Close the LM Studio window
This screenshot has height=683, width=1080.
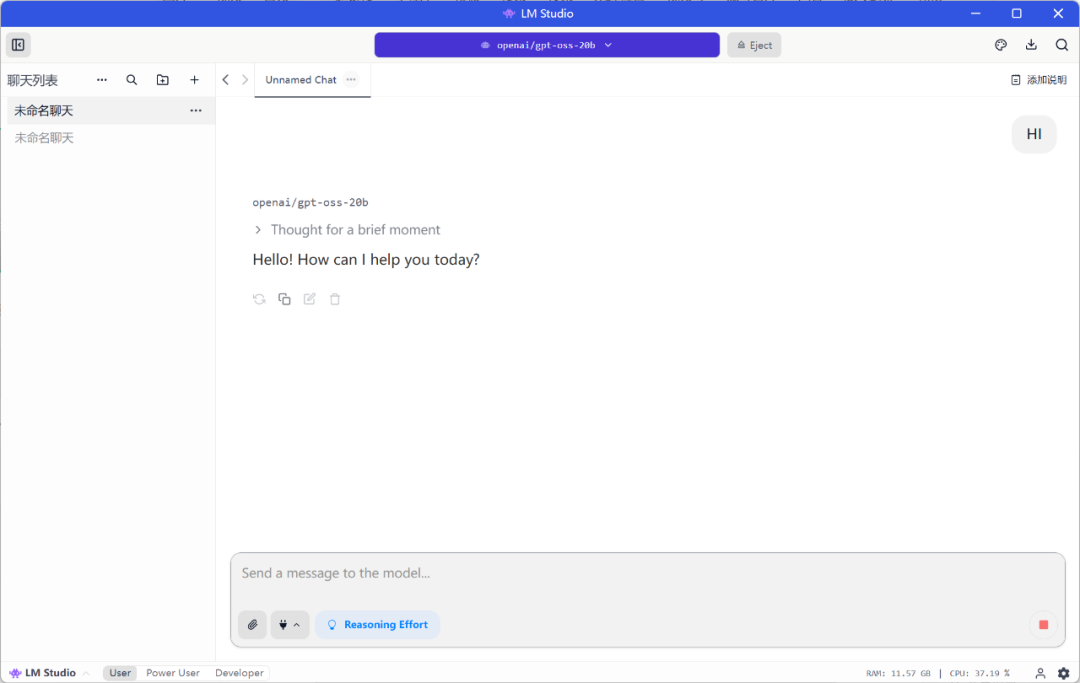1058,13
